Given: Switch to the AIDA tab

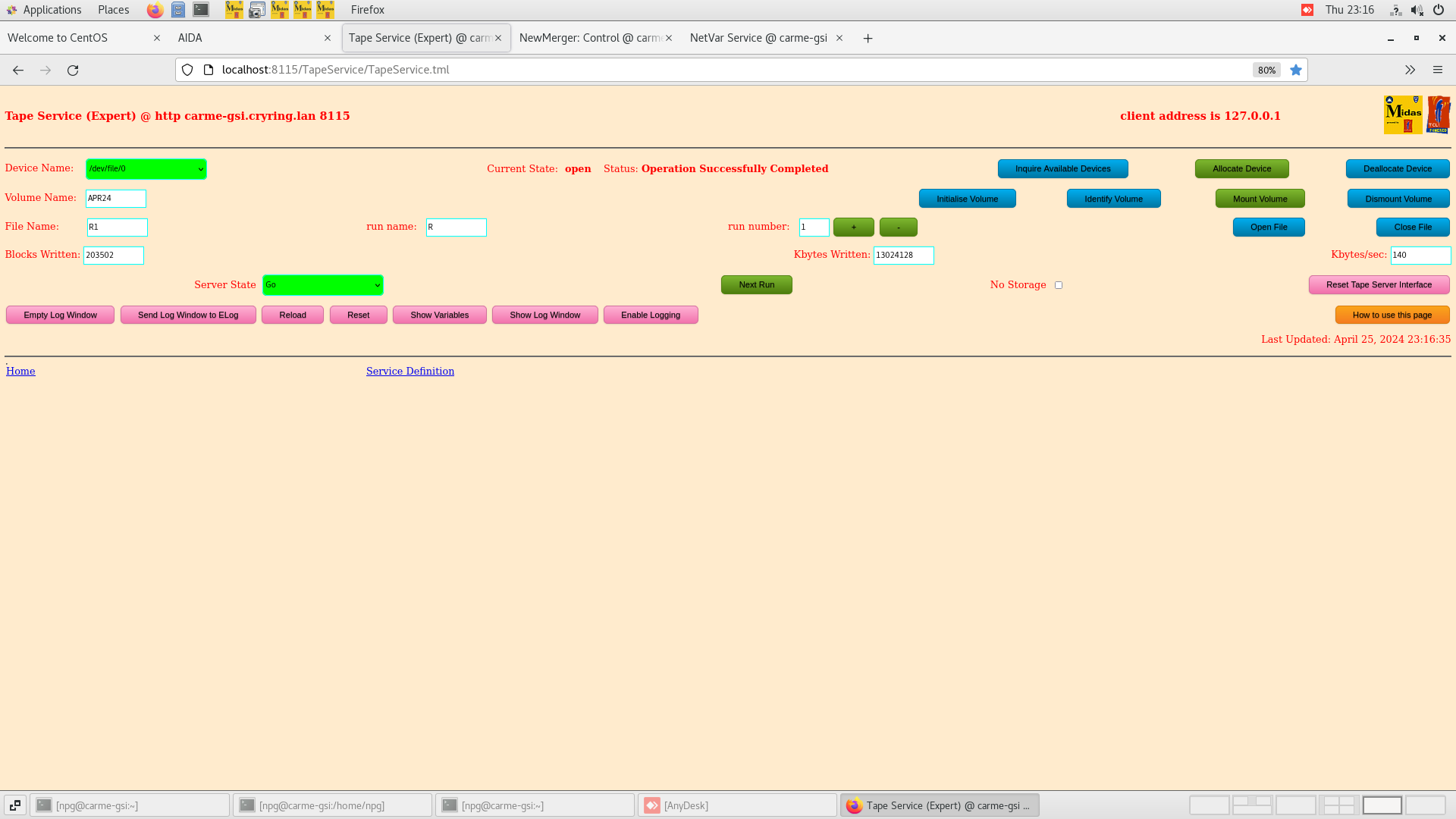Looking at the screenshot, I should point(243,38).
